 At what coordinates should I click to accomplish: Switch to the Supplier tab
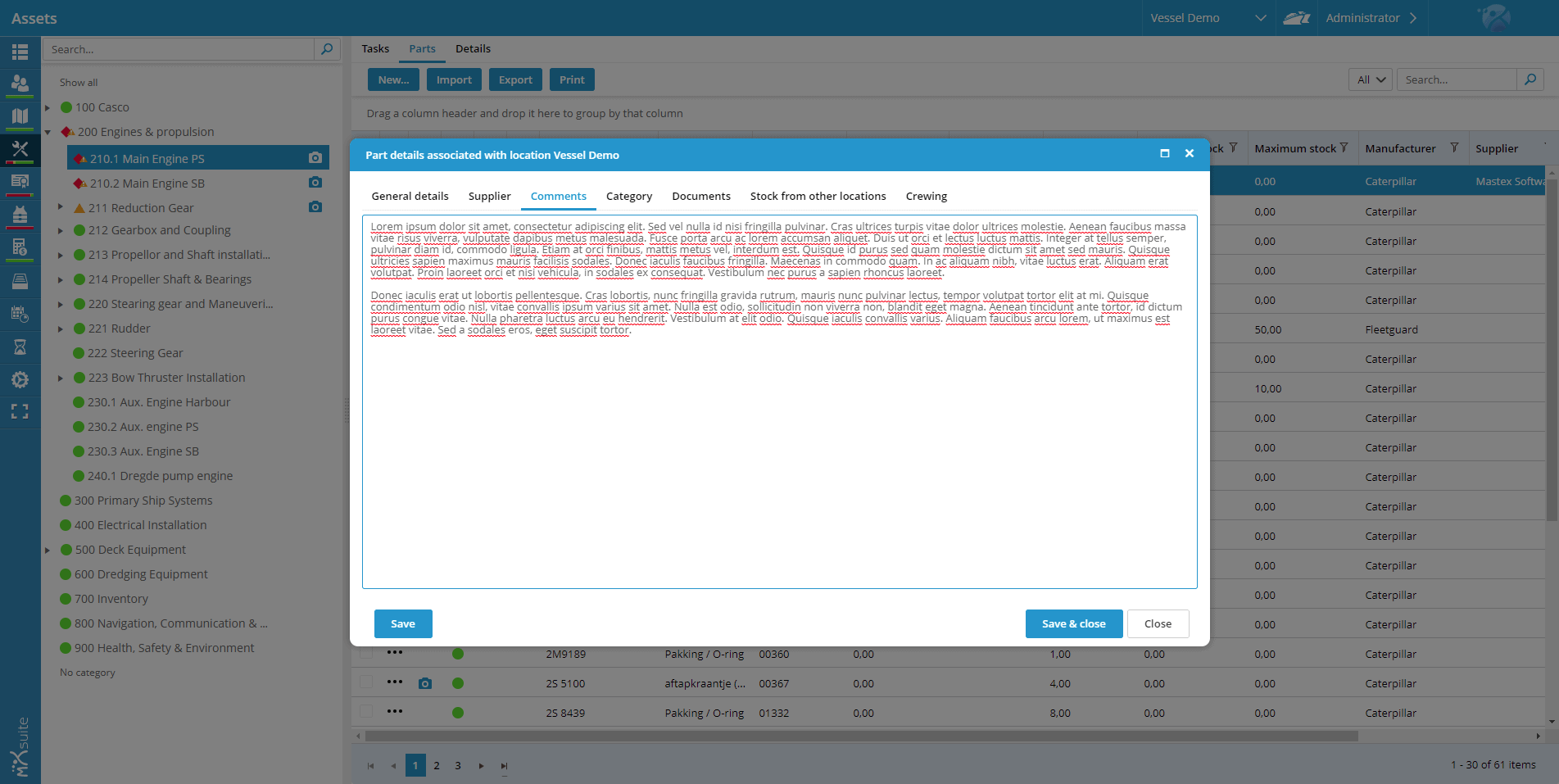489,196
